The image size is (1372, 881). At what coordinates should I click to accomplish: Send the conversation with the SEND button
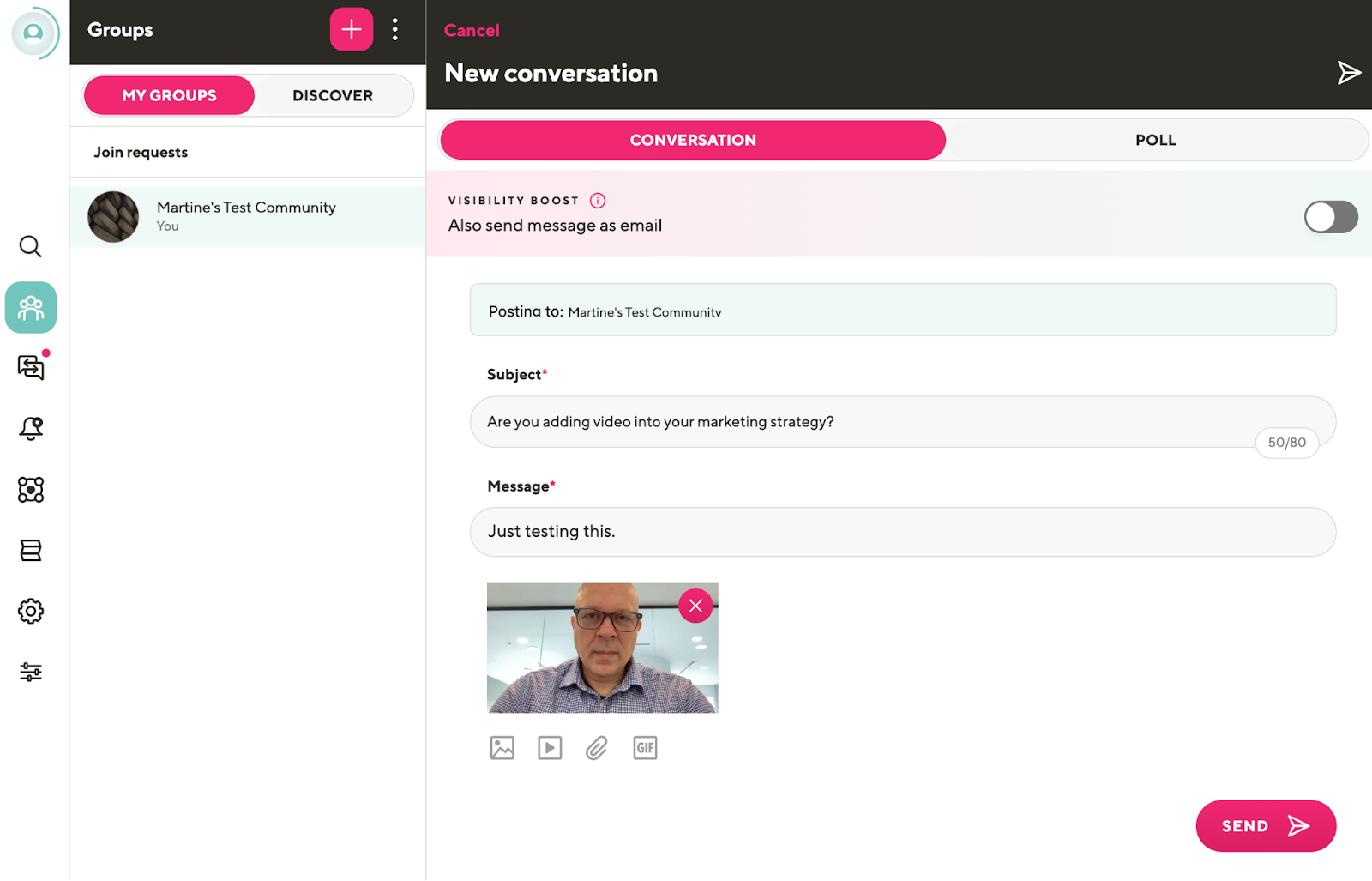(x=1266, y=825)
